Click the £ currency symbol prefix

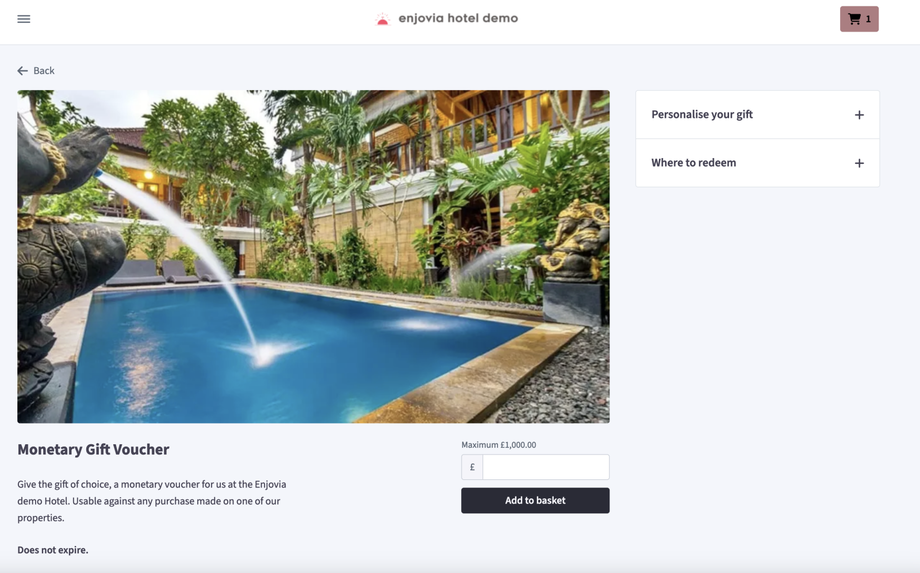click(x=472, y=467)
